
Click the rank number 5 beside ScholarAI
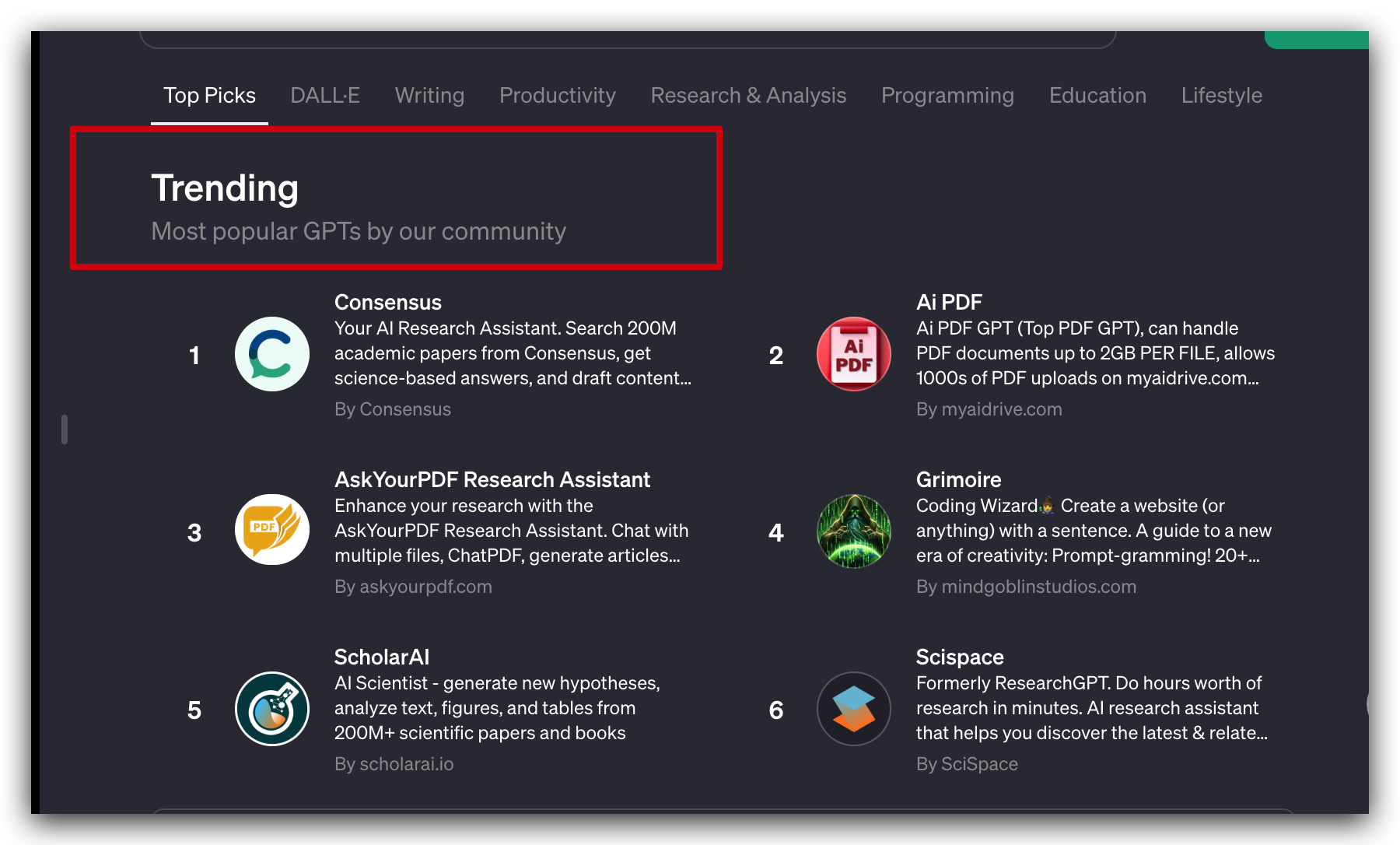click(194, 710)
